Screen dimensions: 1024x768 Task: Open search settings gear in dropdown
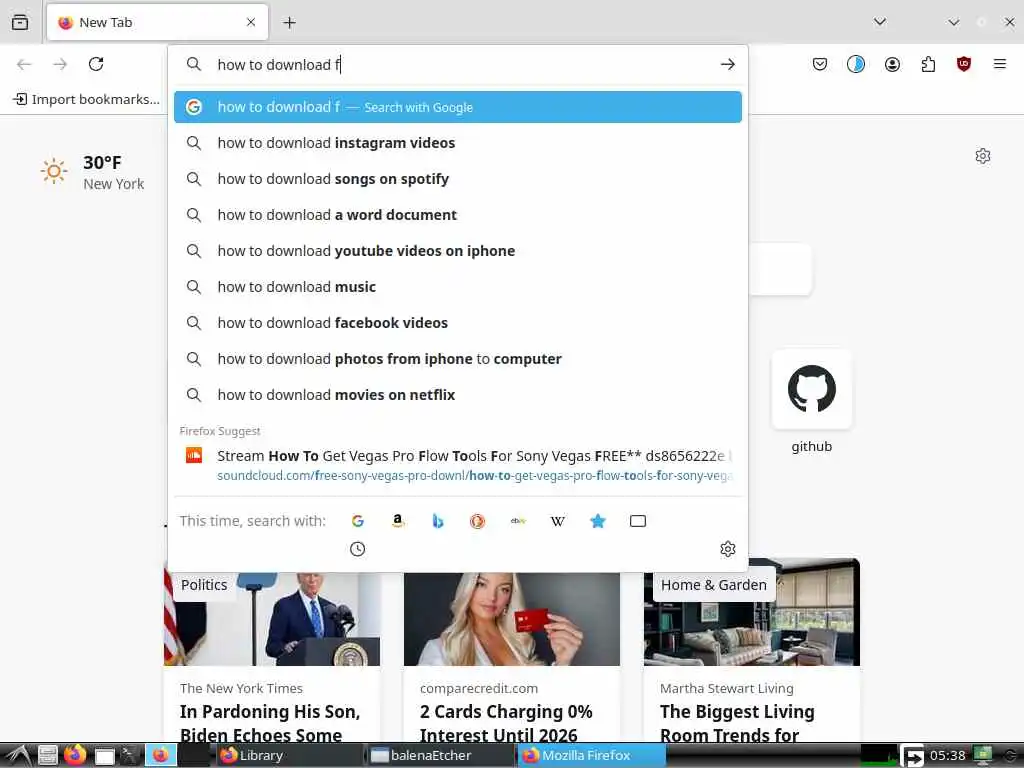(728, 549)
